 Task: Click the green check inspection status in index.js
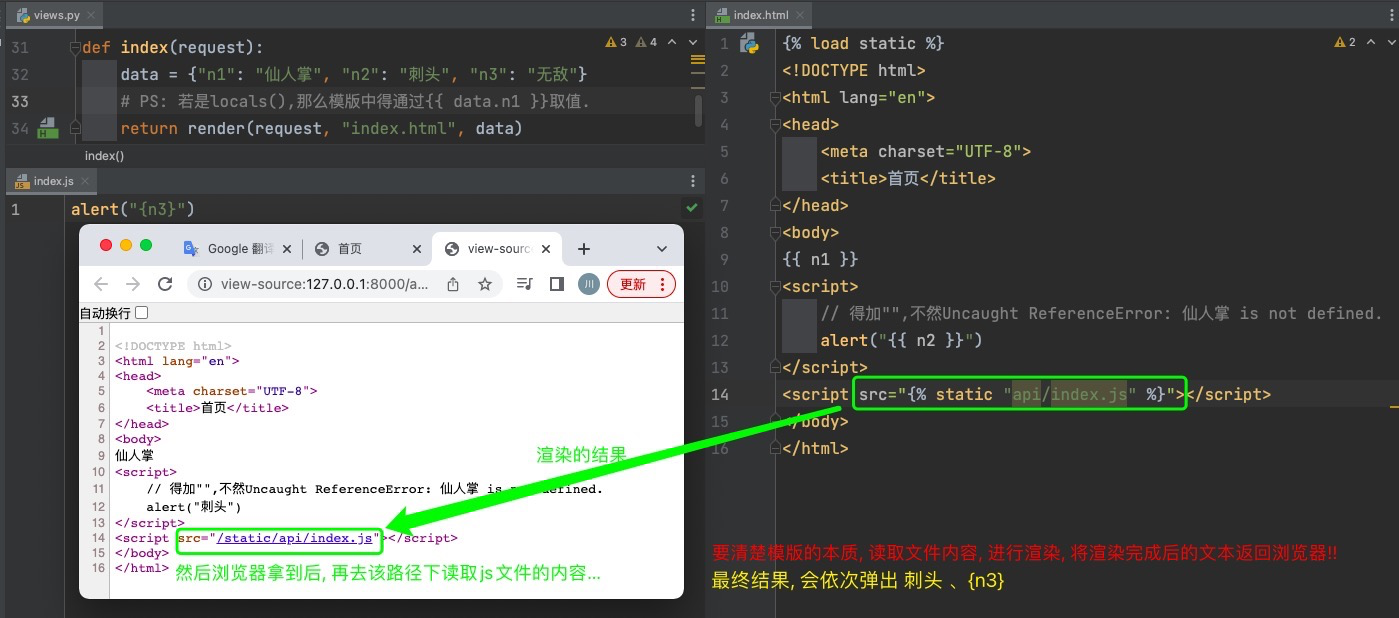pyautogui.click(x=691, y=208)
